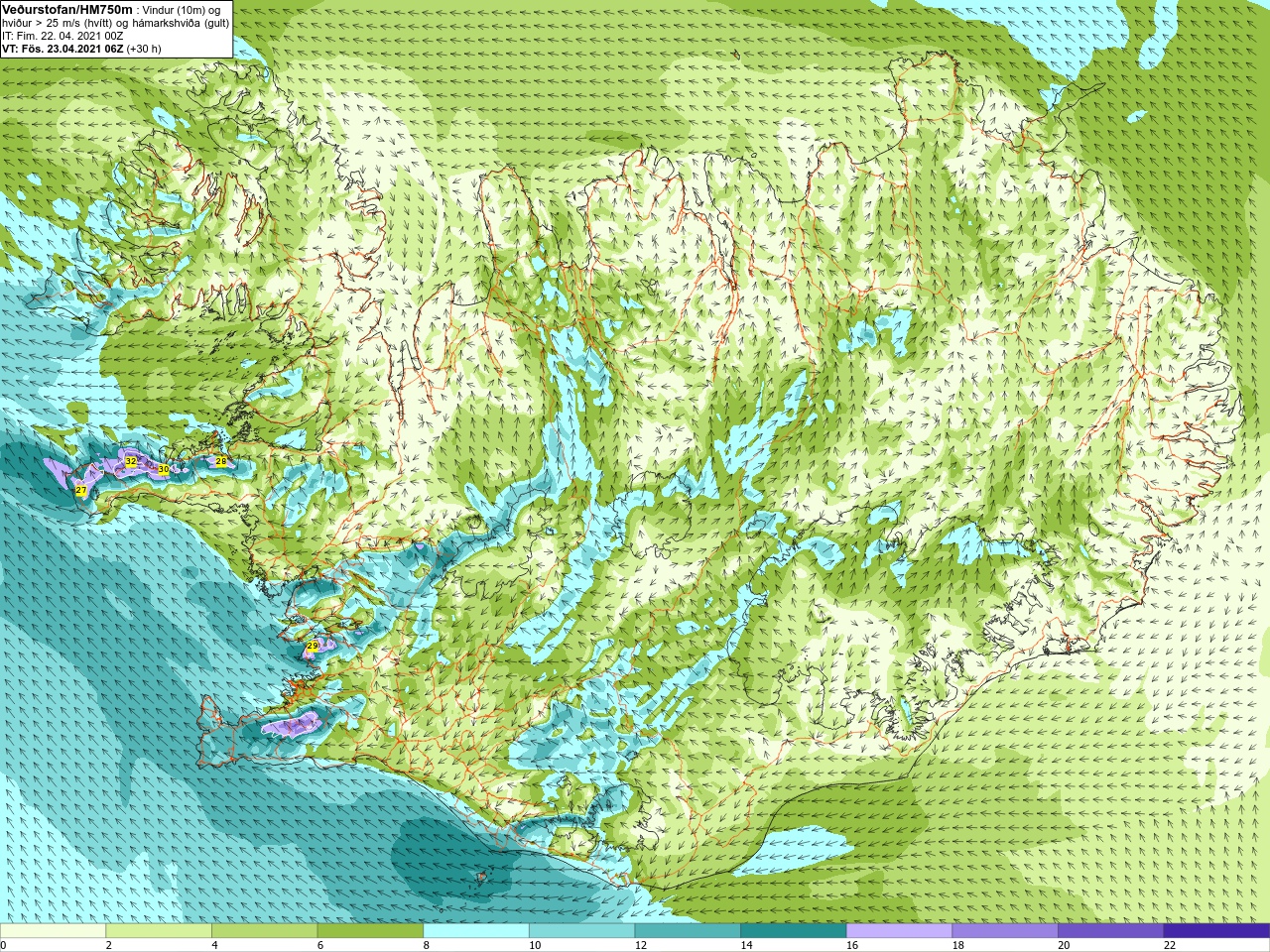Click the 14–16 m/s dark teal legend swatch
Viewport: 1270px width, 952px height.
[794, 931]
